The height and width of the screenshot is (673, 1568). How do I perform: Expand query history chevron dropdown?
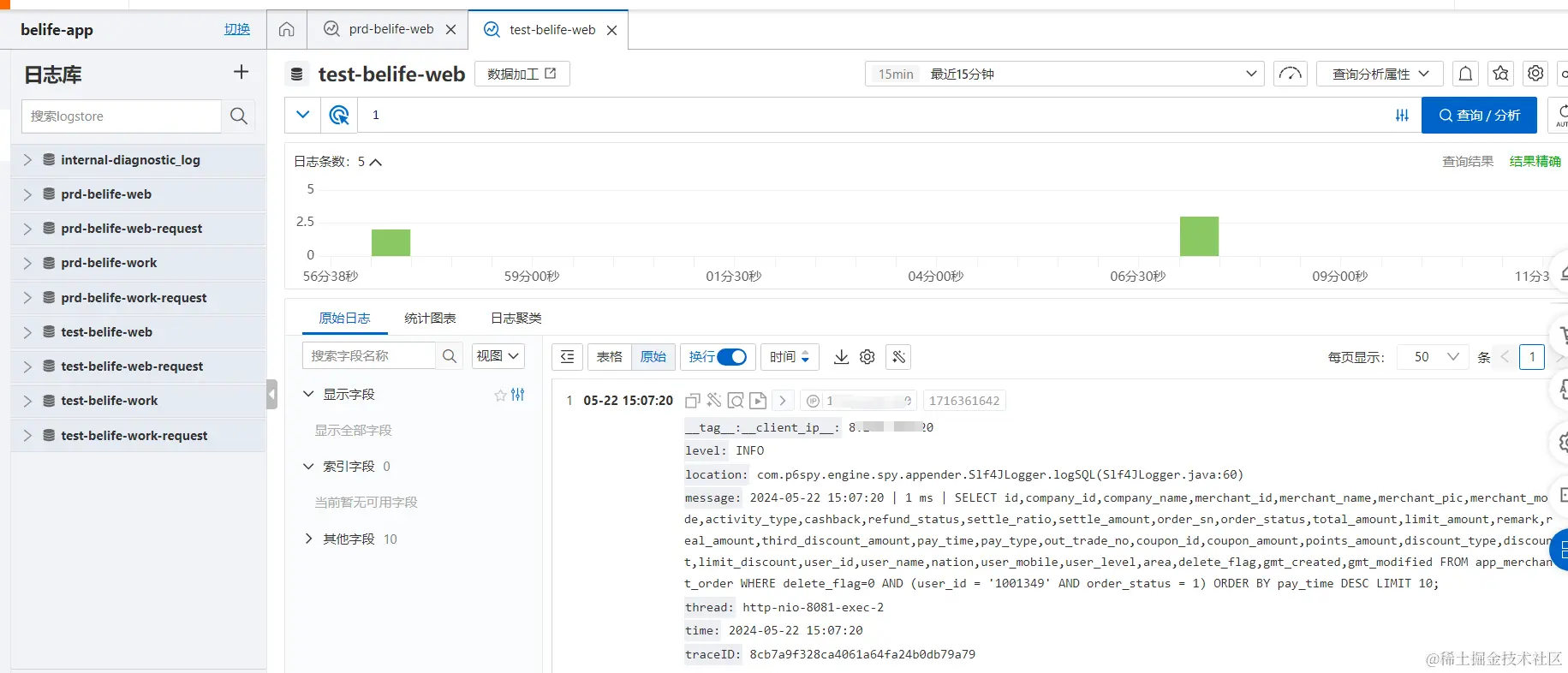(302, 115)
